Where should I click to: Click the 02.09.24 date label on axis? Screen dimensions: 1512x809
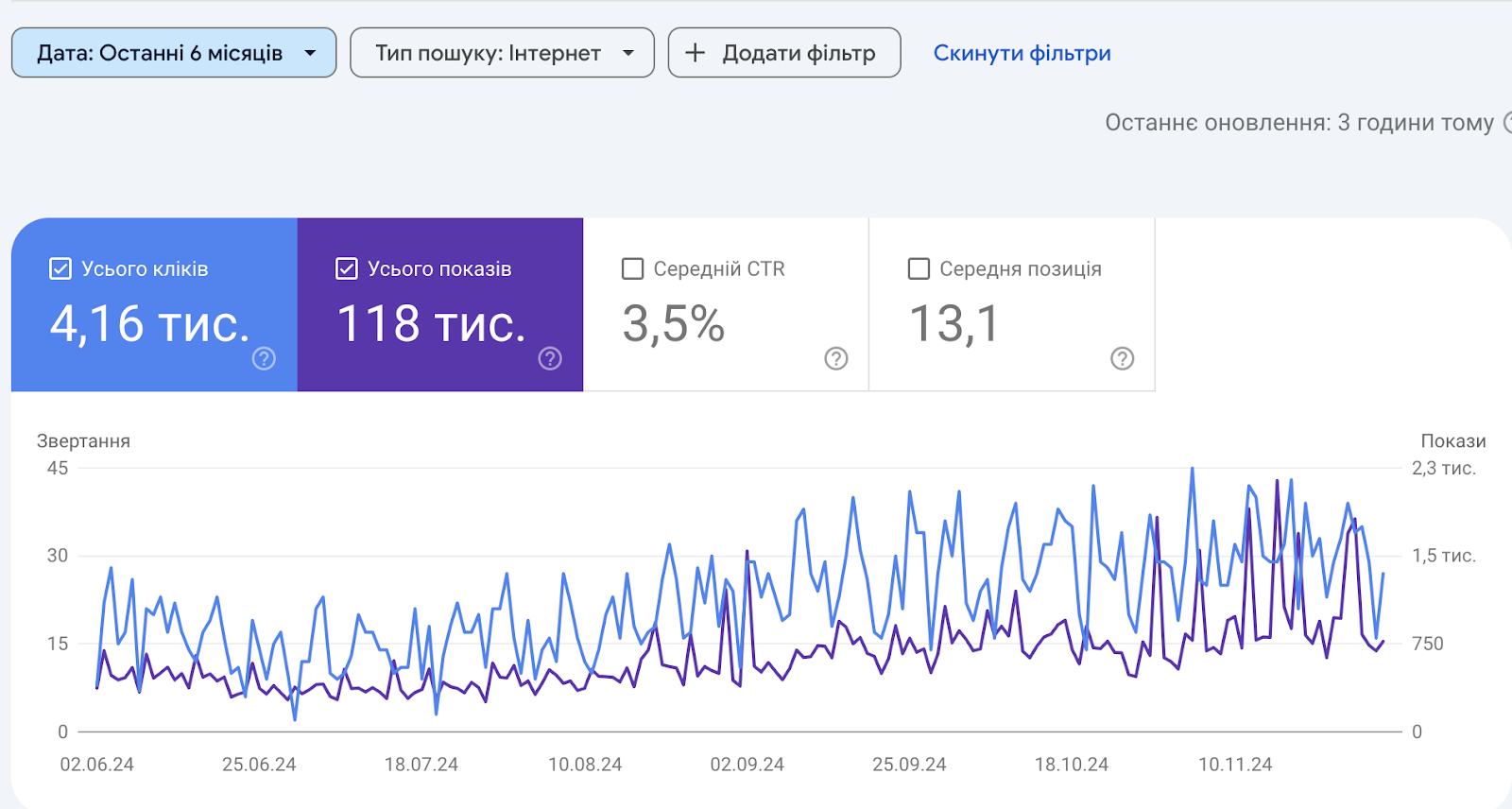click(747, 765)
